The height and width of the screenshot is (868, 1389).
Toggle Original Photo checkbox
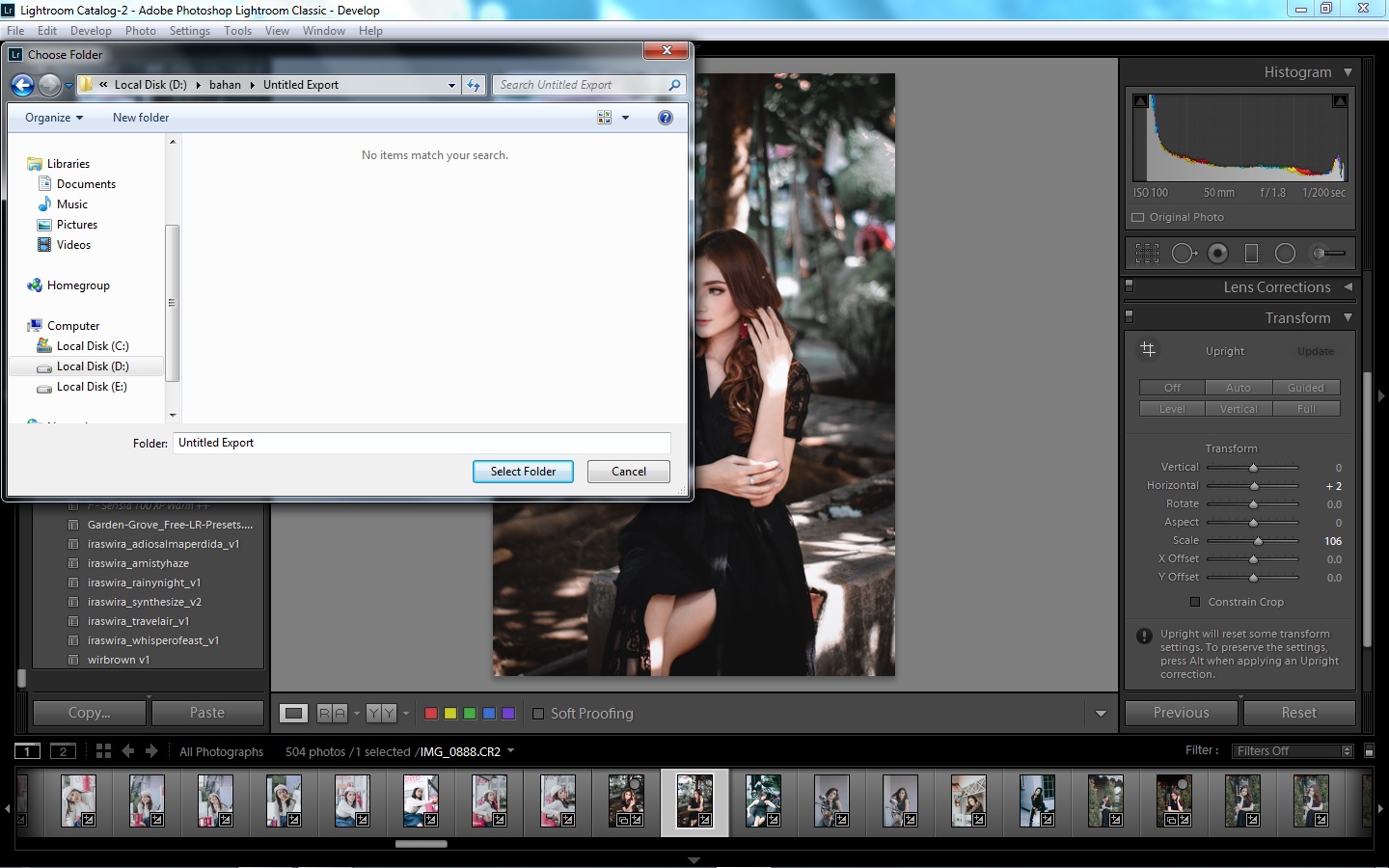tap(1138, 218)
